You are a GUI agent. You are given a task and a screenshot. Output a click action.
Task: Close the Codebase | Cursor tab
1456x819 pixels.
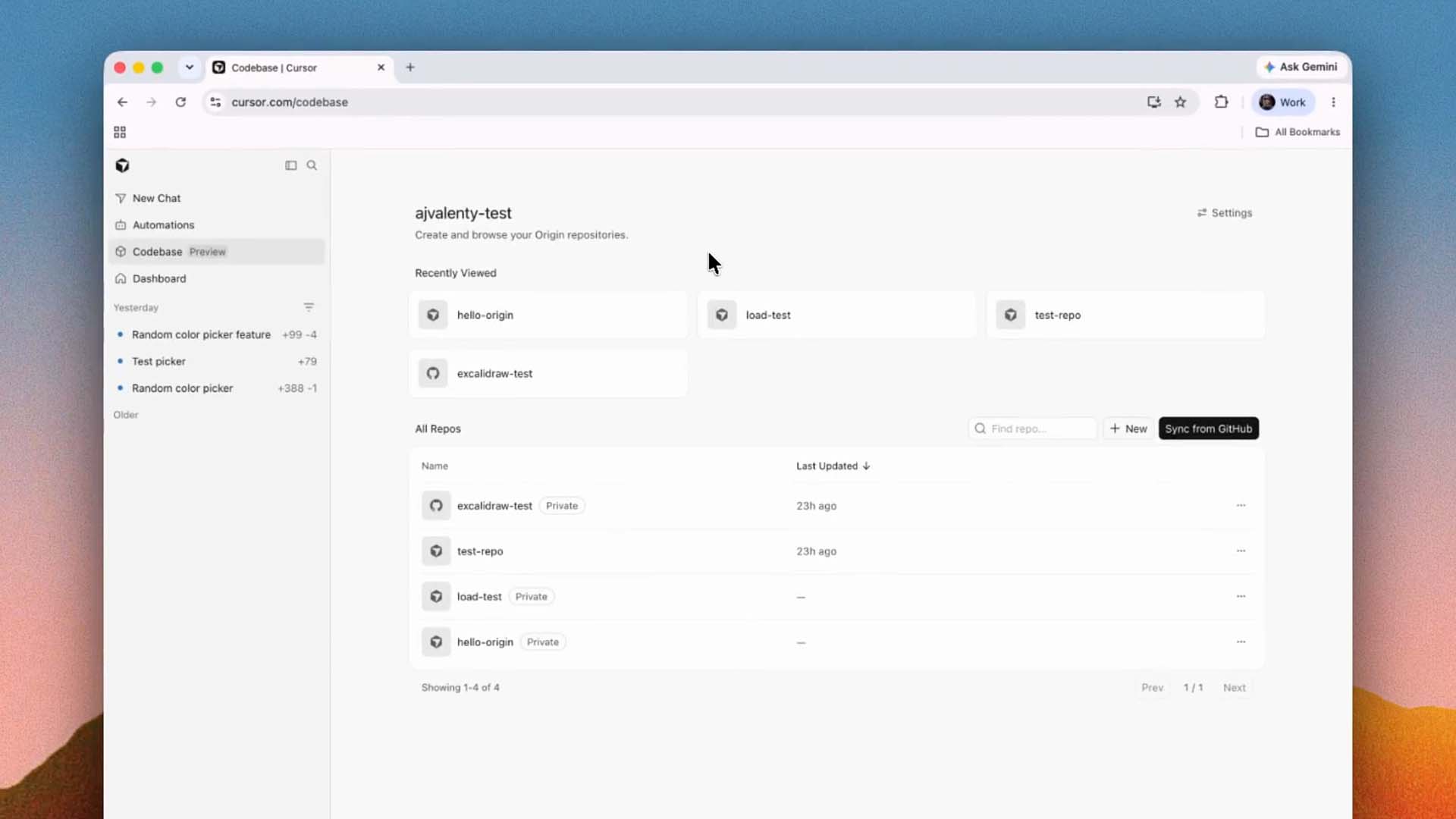381,67
